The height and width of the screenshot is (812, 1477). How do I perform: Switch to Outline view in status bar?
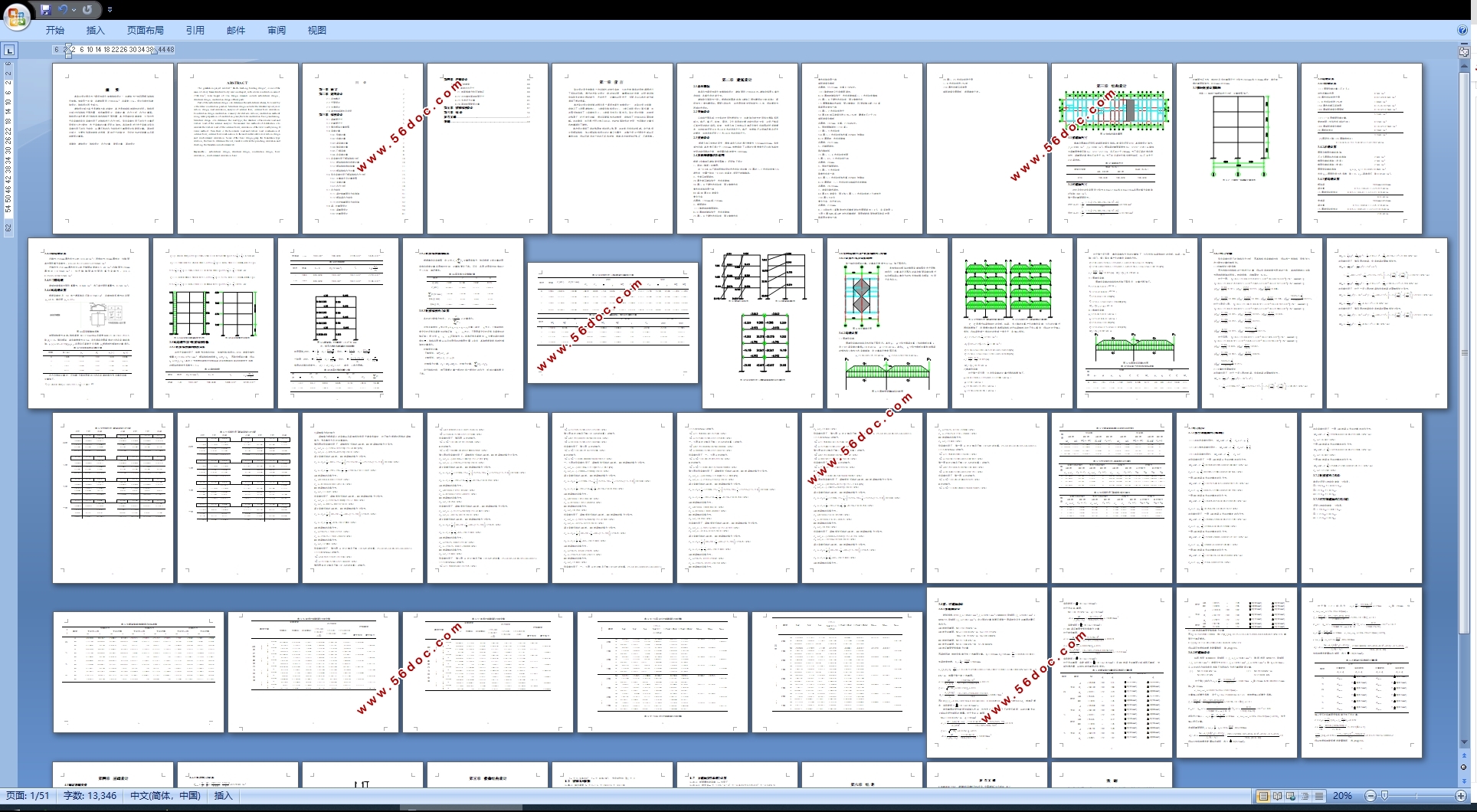tap(1305, 796)
